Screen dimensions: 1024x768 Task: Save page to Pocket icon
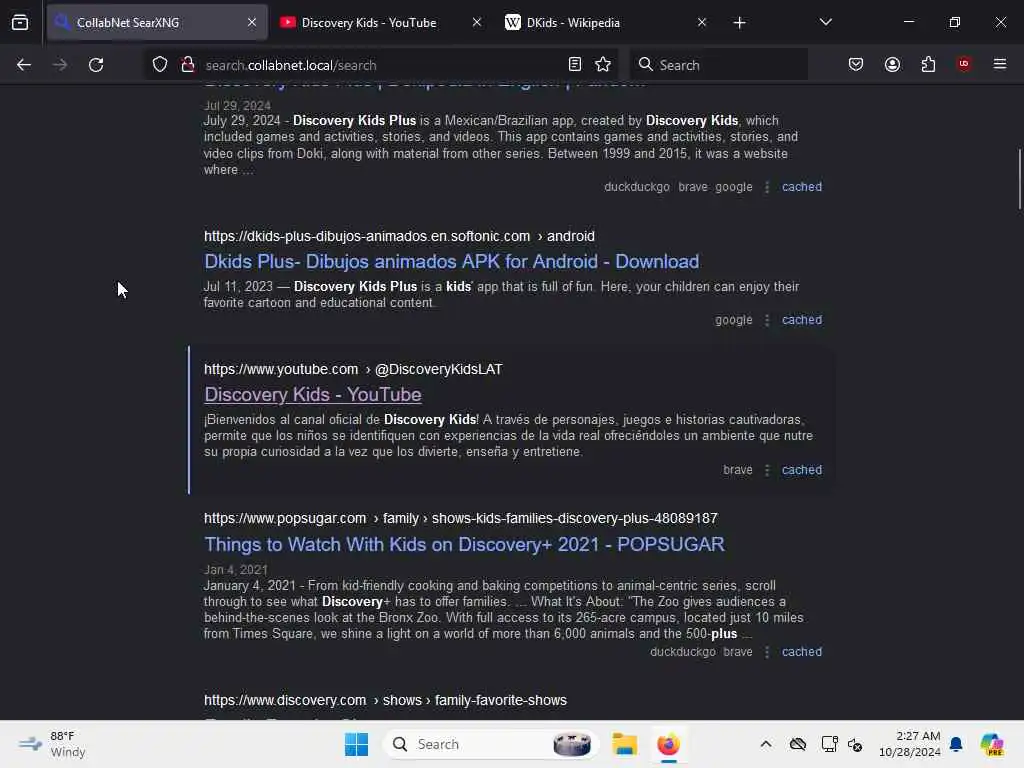[x=856, y=64]
